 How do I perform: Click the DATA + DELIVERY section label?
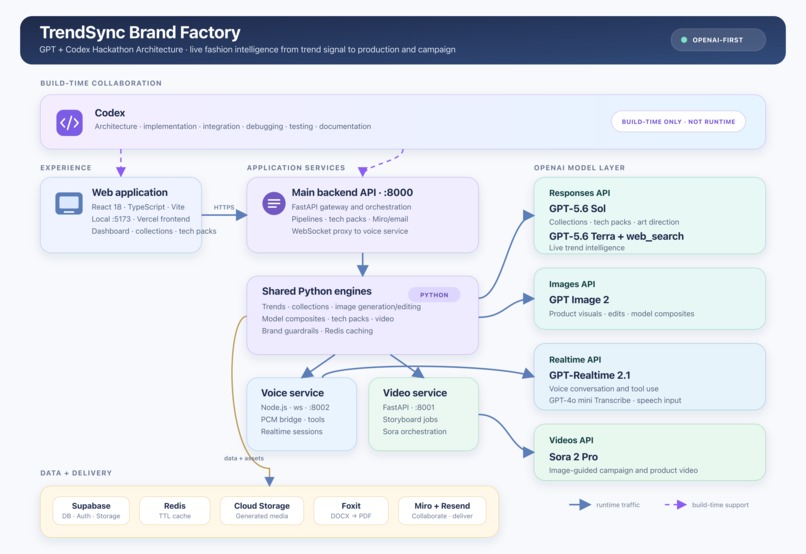[76, 473]
